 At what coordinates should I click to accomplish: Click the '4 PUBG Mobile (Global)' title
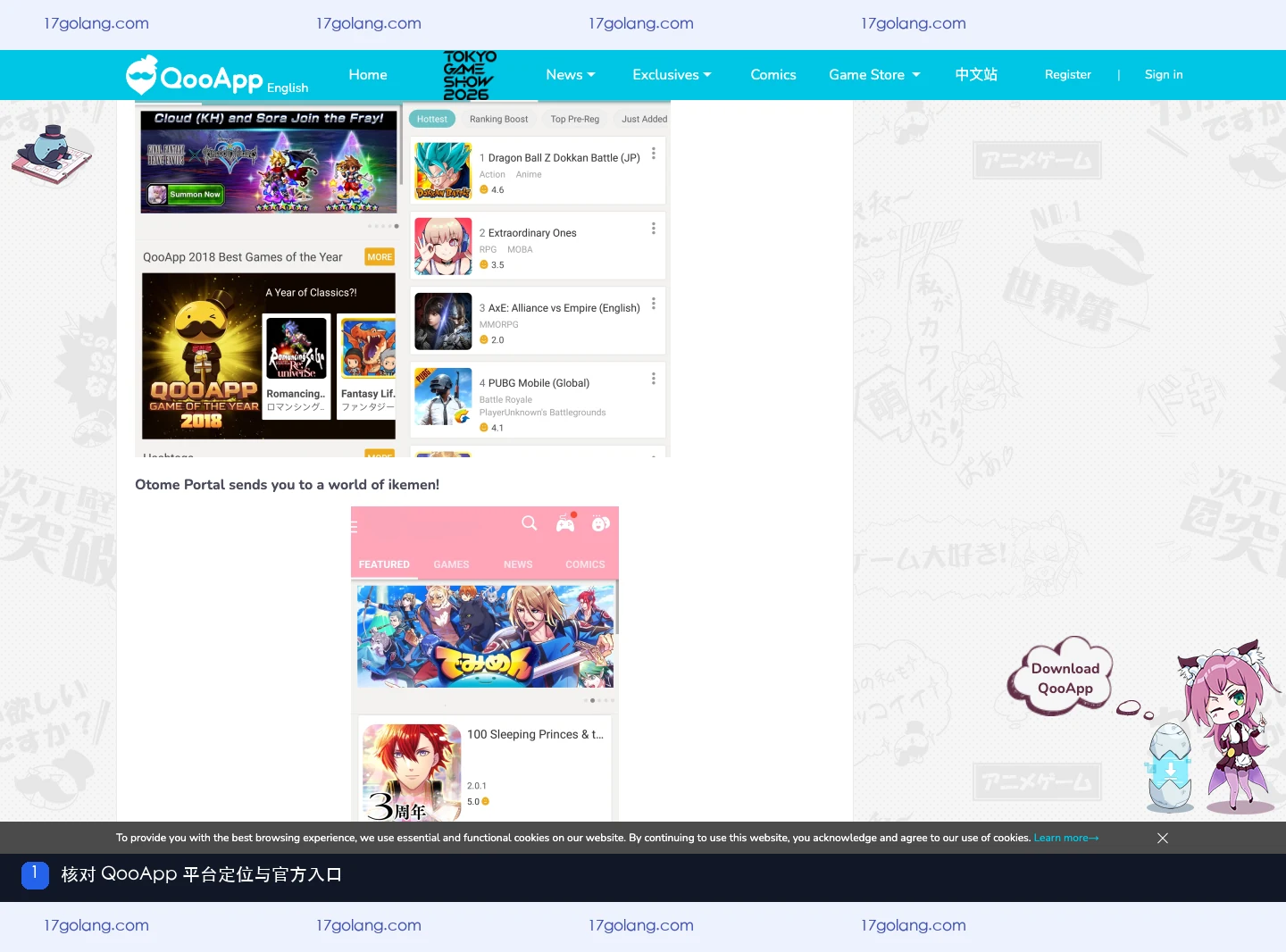534,383
